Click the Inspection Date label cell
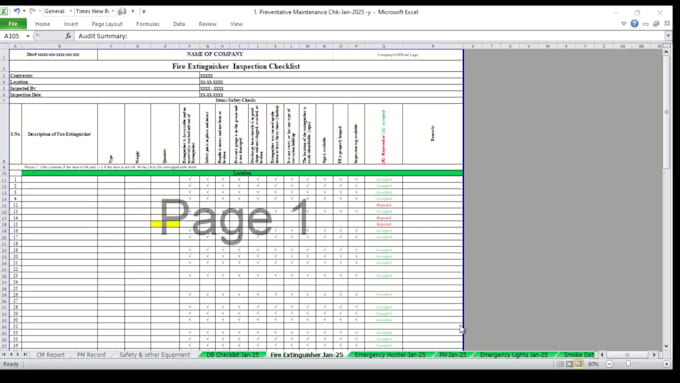 point(104,95)
